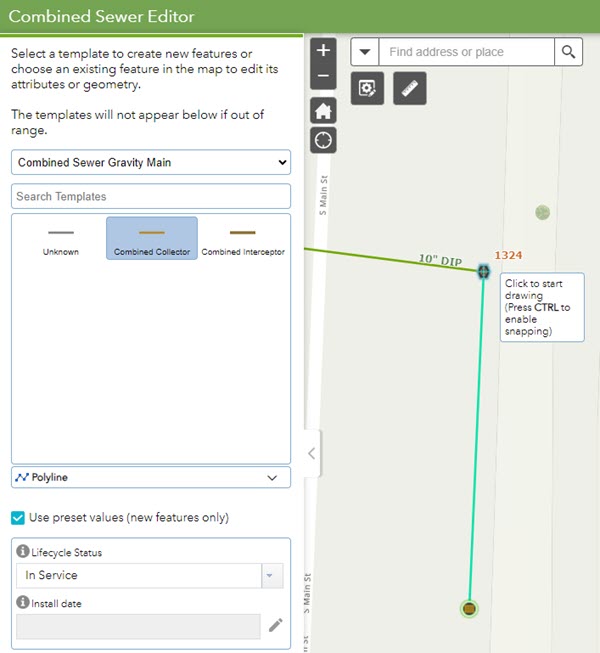Click the manhole node labeled 1324

(483, 272)
